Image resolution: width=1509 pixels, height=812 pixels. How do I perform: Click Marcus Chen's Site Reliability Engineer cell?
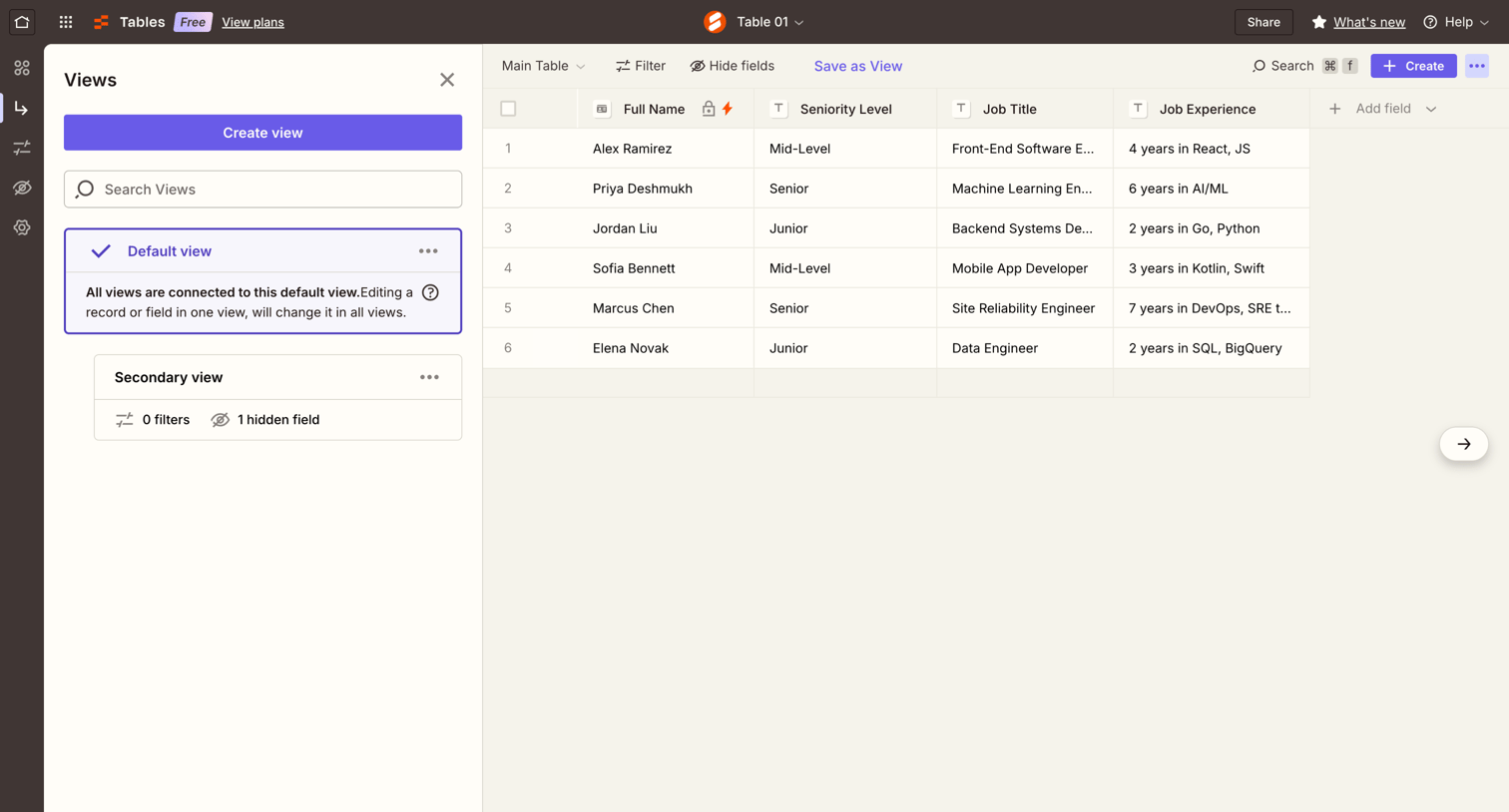tap(1025, 308)
